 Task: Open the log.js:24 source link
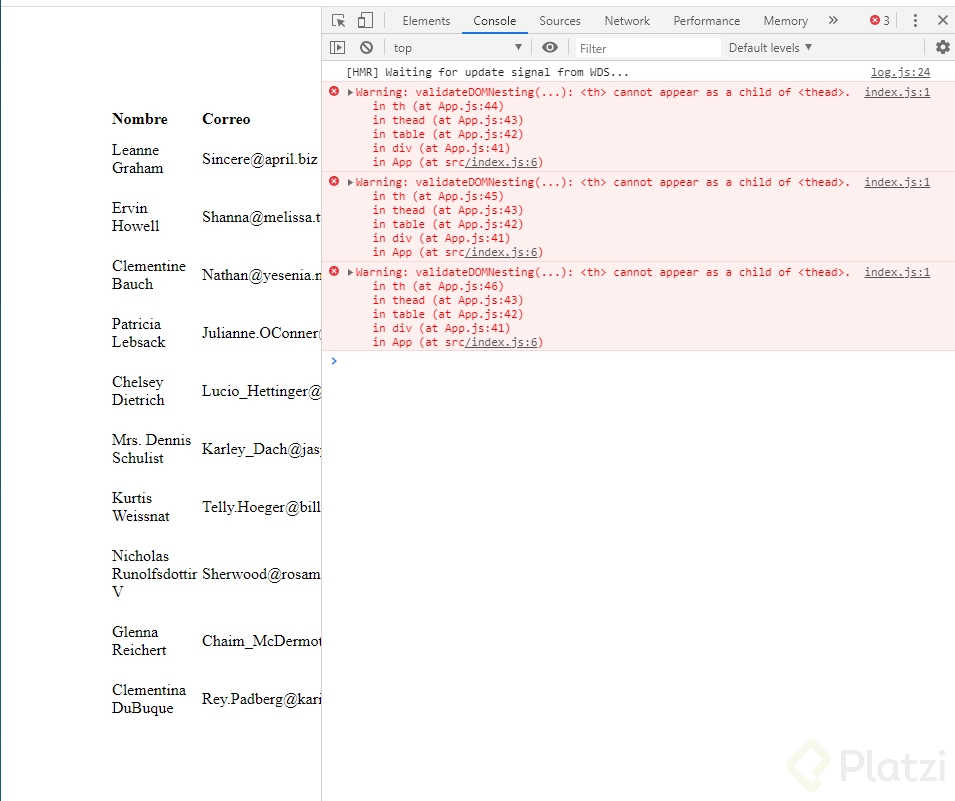pyautogui.click(x=900, y=72)
